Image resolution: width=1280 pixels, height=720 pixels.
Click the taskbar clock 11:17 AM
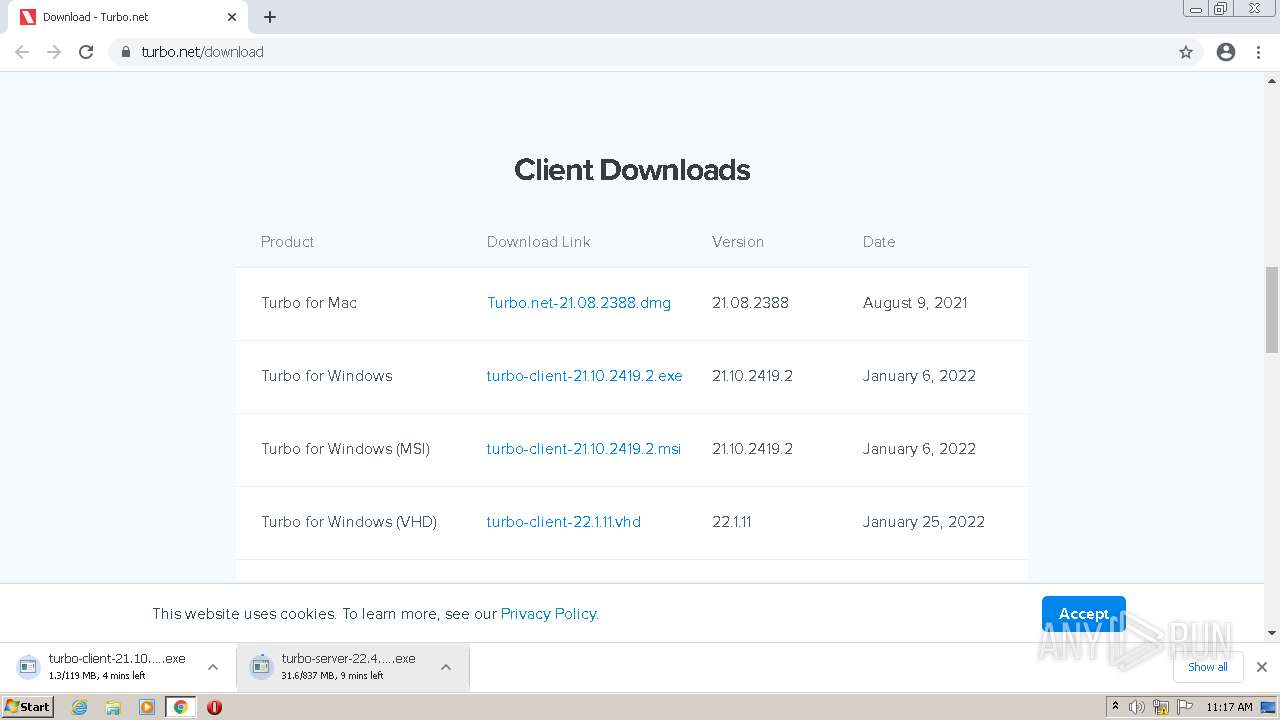pos(1229,707)
